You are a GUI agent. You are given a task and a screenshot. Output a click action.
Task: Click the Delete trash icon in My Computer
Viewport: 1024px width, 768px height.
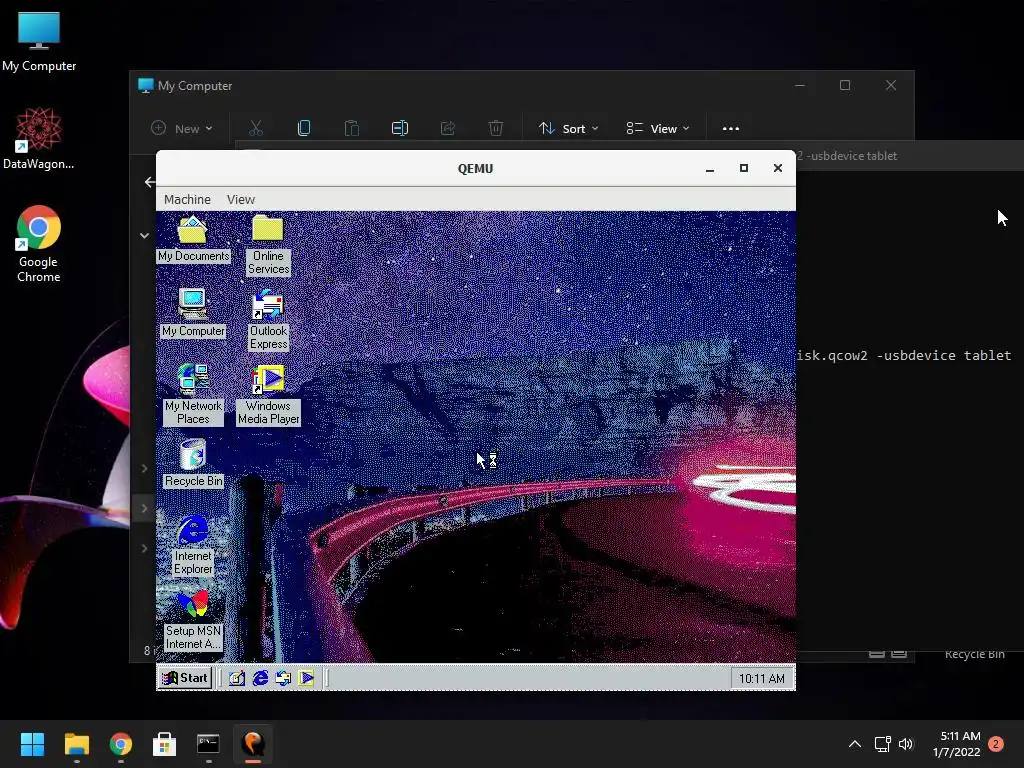pos(496,129)
